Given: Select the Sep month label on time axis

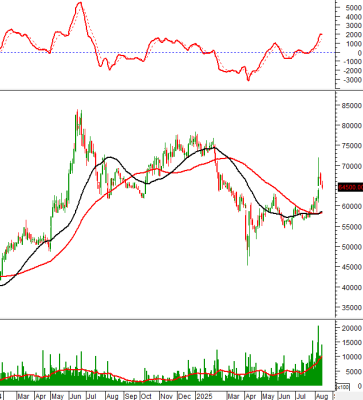Looking at the screenshot, I should 131,396.
